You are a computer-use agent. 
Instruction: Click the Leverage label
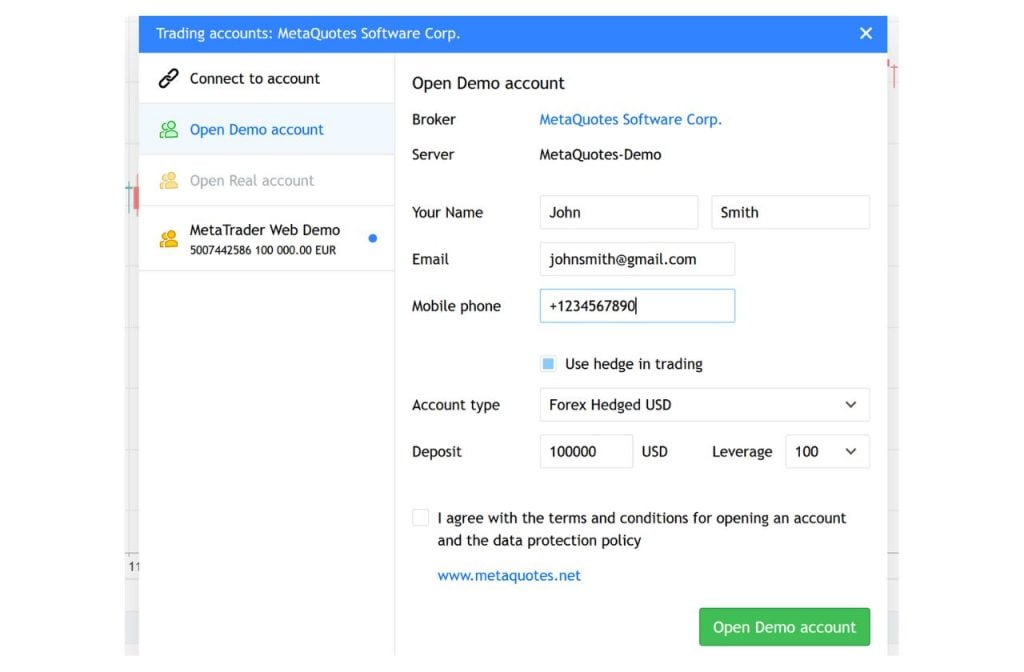(x=742, y=452)
